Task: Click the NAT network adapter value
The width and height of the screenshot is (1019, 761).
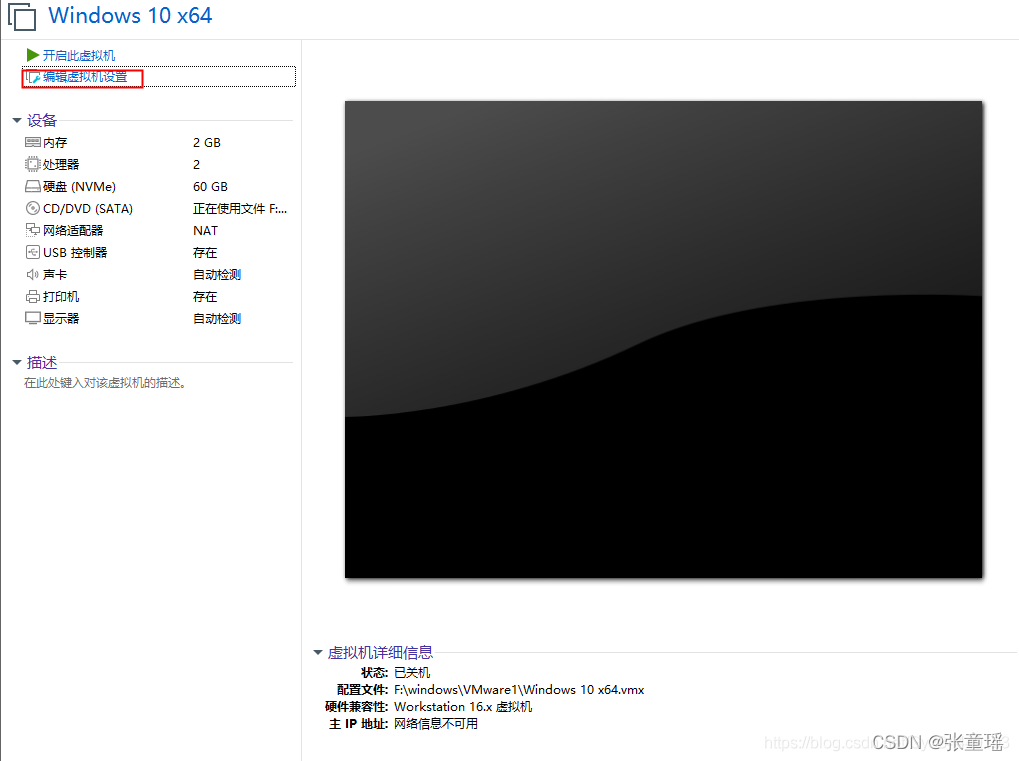Action: pyautogui.click(x=205, y=231)
